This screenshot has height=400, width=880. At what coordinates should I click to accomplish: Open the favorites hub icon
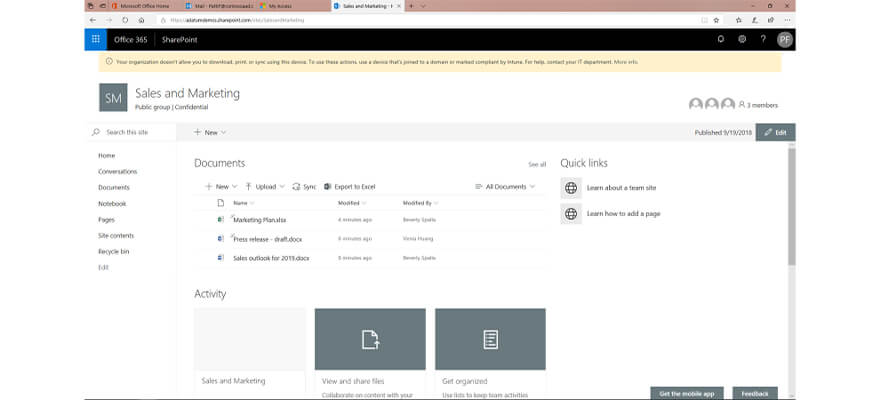[x=739, y=20]
